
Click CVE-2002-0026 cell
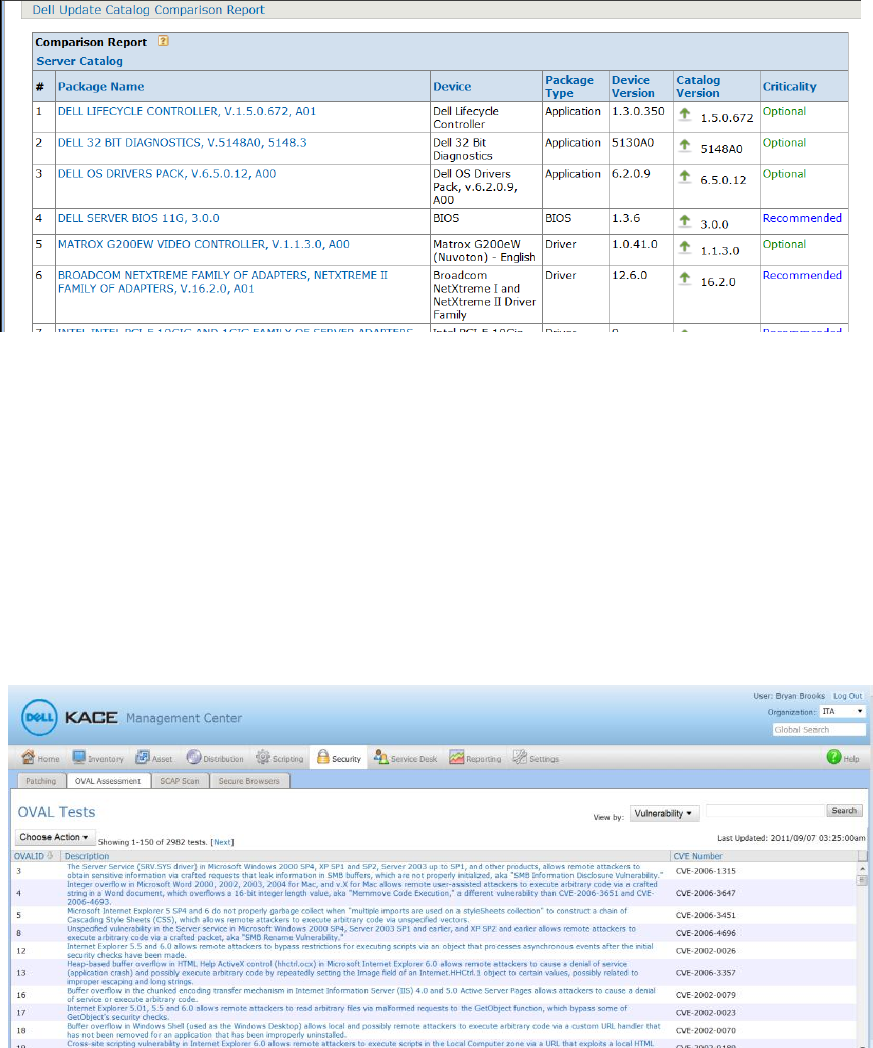(705, 950)
